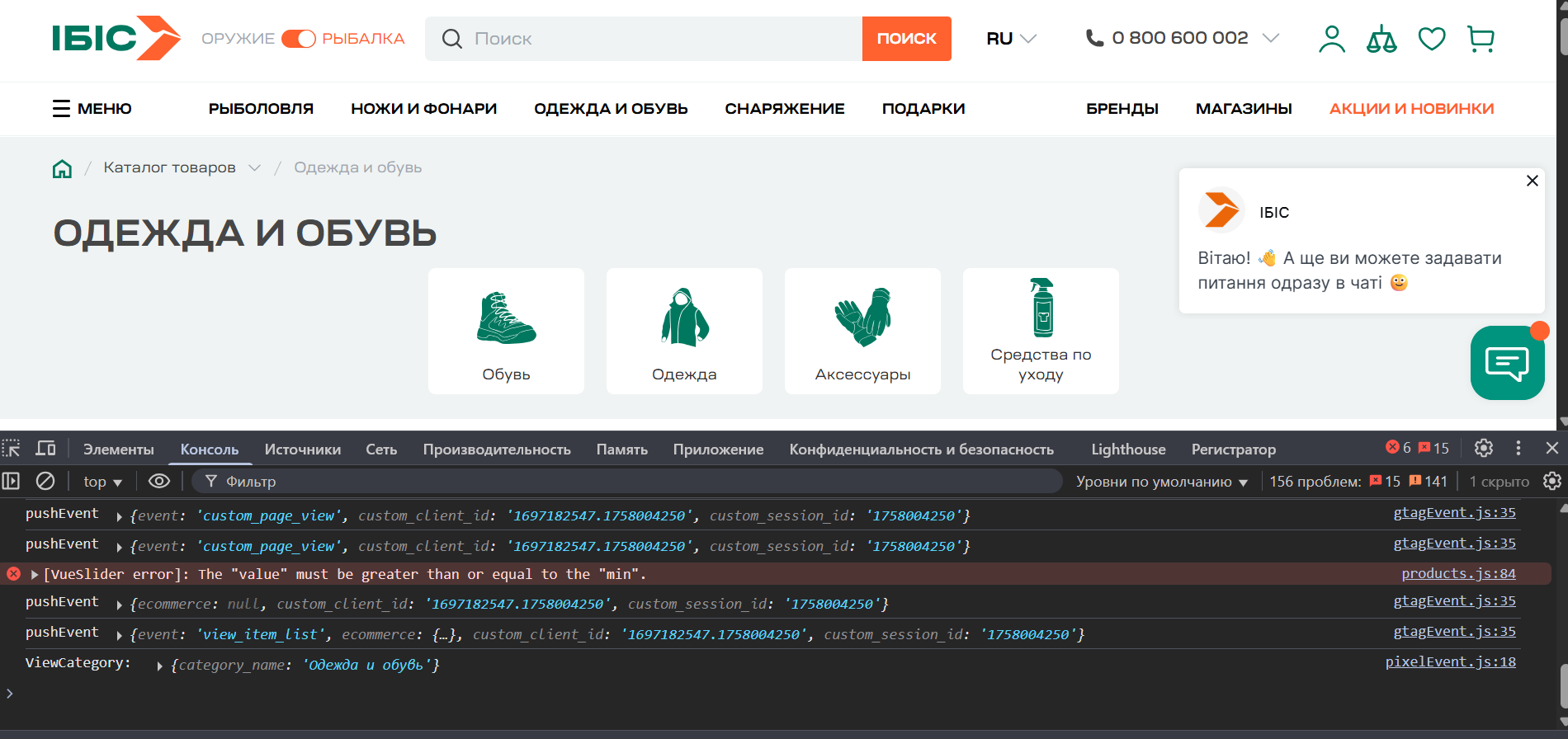This screenshot has height=739, width=1568.
Task: Toggle live expression eye icon
Action: [x=159, y=481]
